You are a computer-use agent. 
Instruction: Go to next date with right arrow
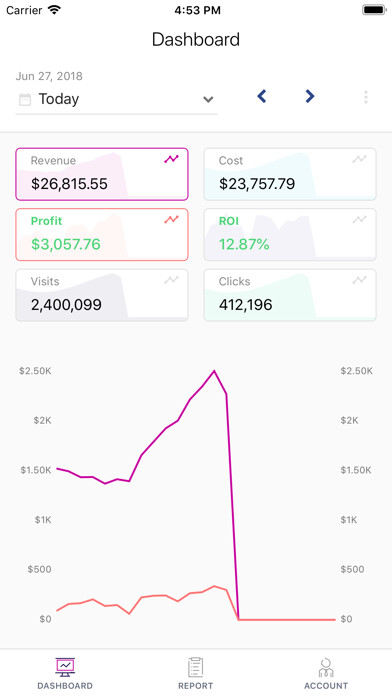(310, 96)
